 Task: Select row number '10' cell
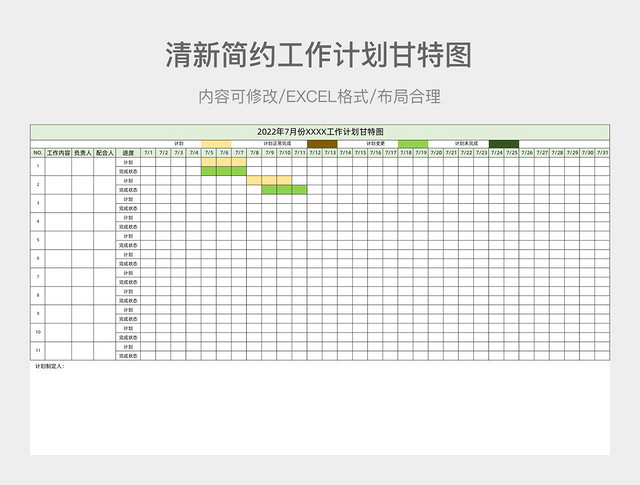click(38, 333)
